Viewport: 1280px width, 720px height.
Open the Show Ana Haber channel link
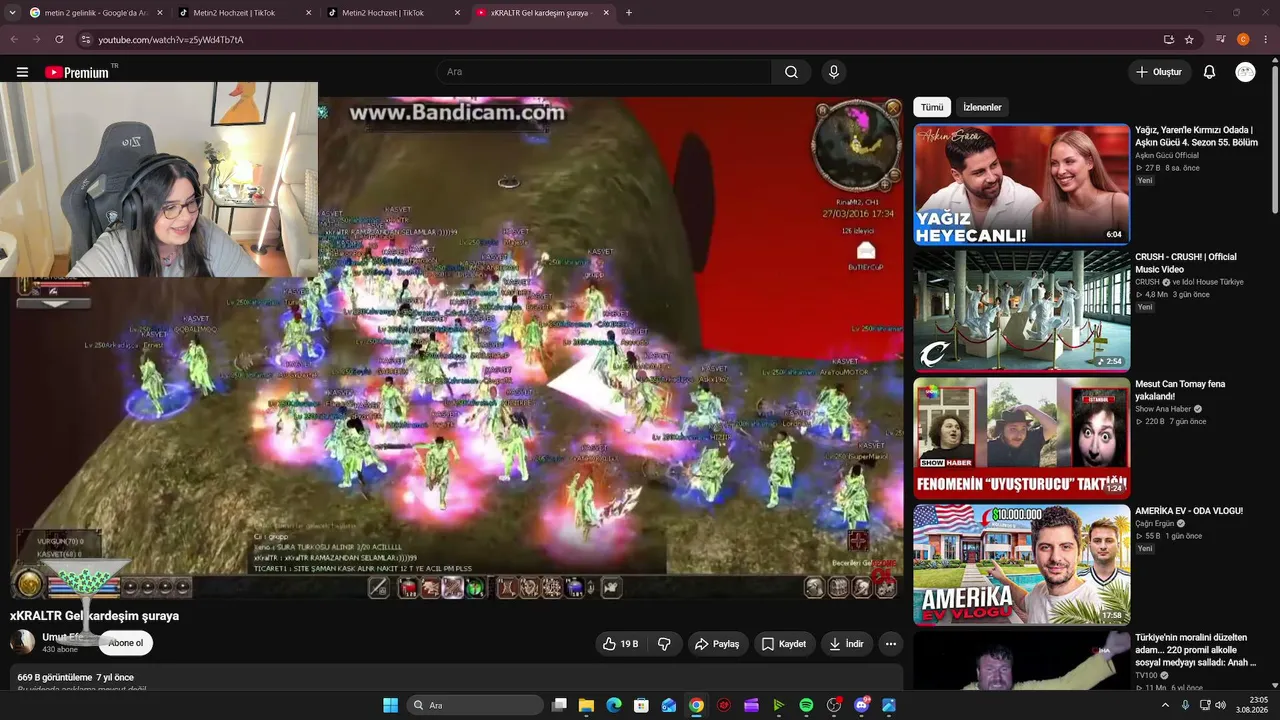(x=1165, y=409)
